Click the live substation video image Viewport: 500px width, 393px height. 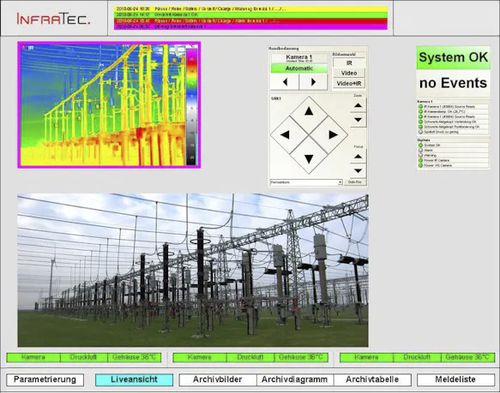point(193,270)
